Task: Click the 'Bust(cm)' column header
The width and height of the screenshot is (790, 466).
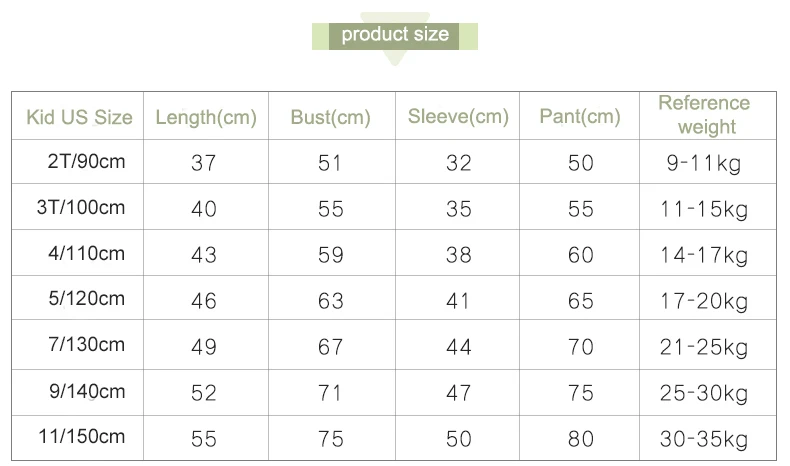Action: point(331,117)
